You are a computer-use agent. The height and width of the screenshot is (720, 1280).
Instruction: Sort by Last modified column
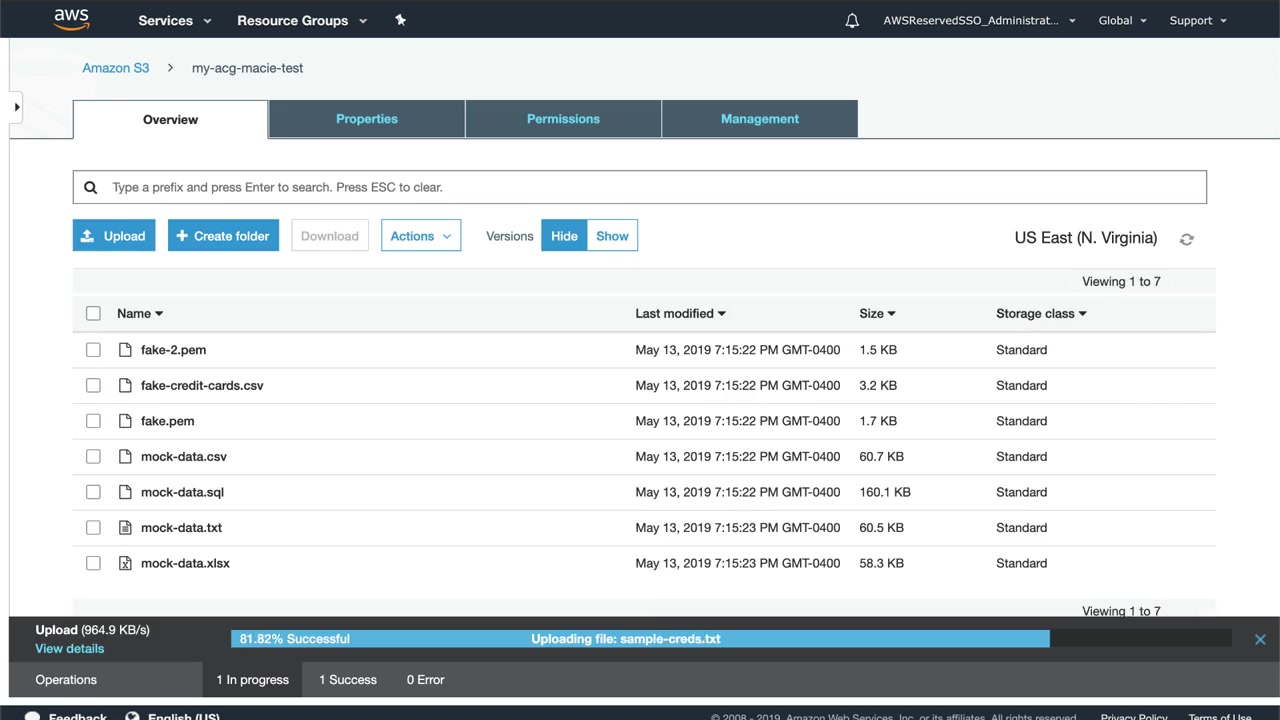(x=680, y=313)
